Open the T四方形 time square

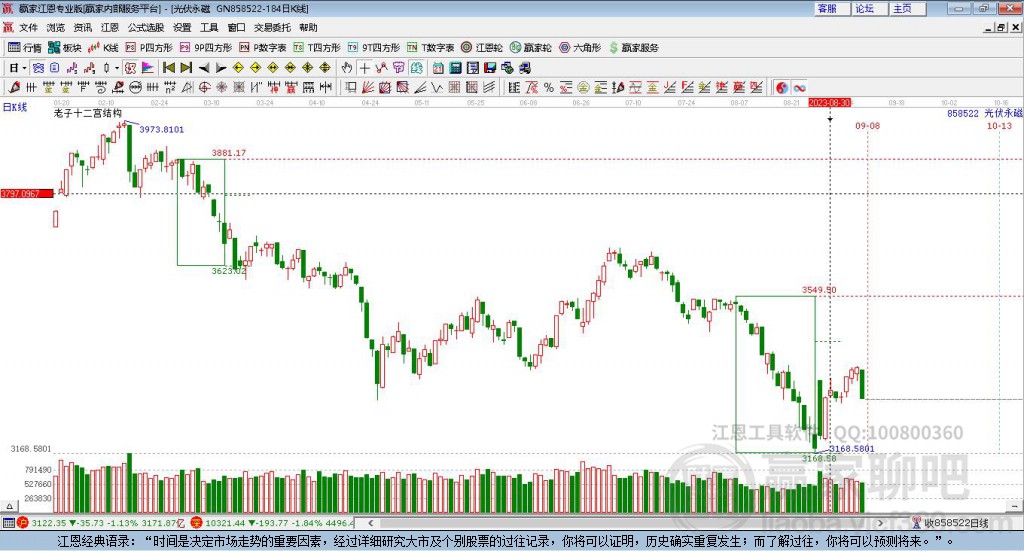(x=317, y=48)
